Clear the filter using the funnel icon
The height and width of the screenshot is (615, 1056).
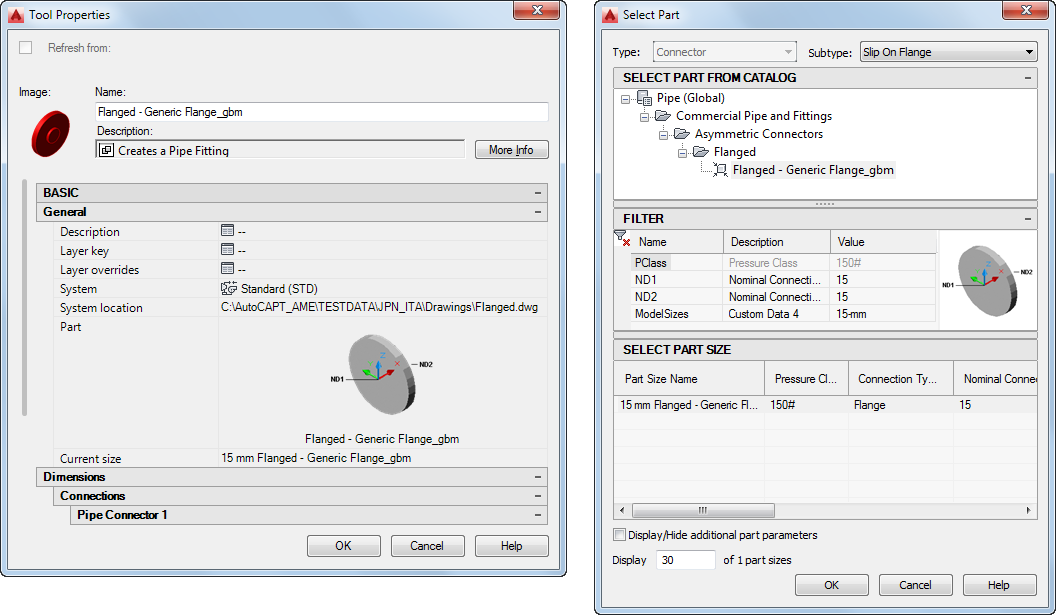click(622, 238)
